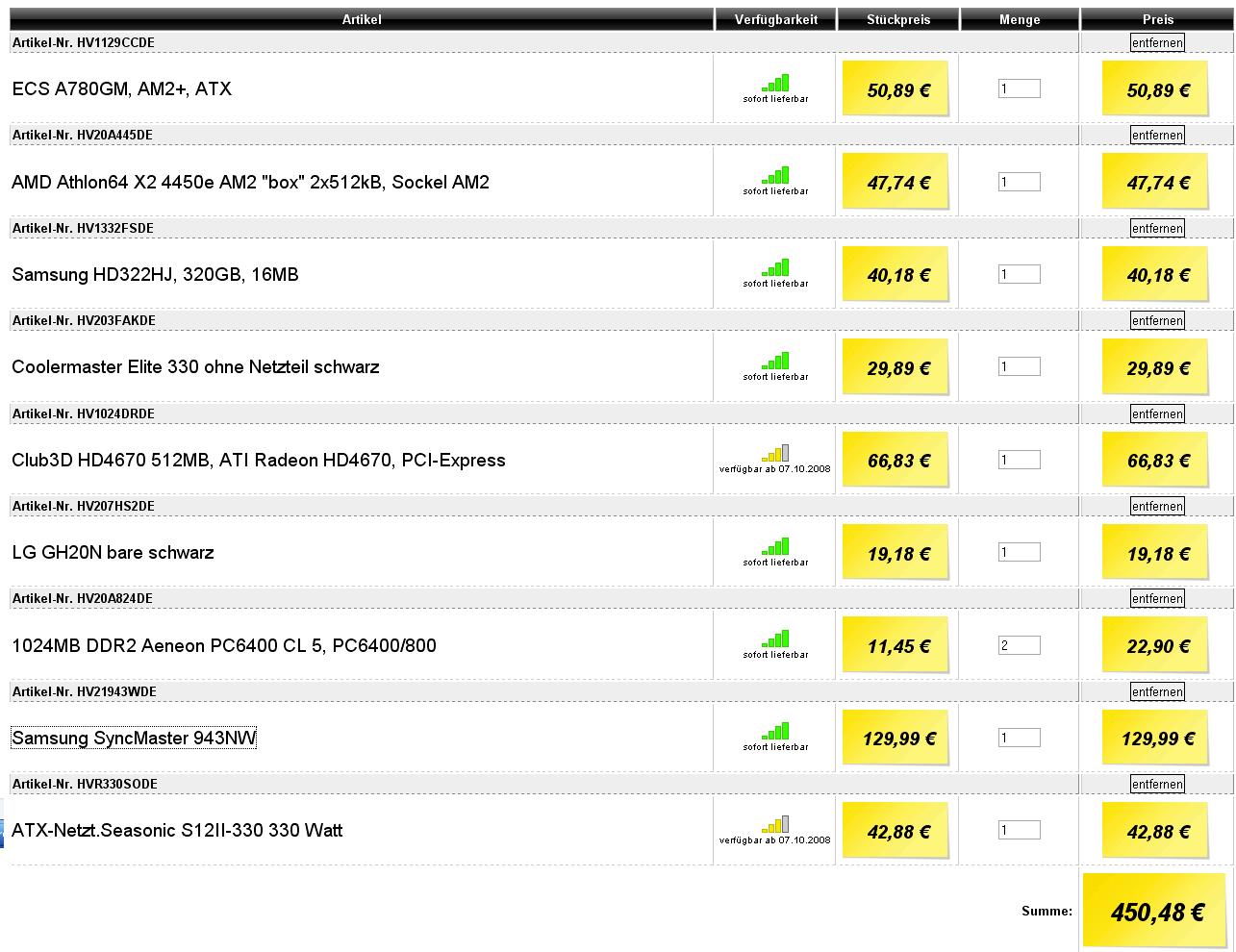
Task: Remove AMD Athlon64 X2 via entfernen button
Action: 1157,135
